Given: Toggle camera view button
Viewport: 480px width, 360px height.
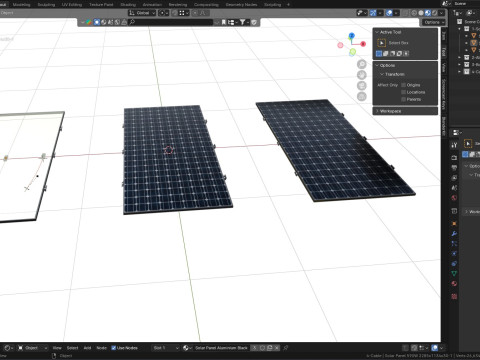Looking at the screenshot, I should [362, 86].
